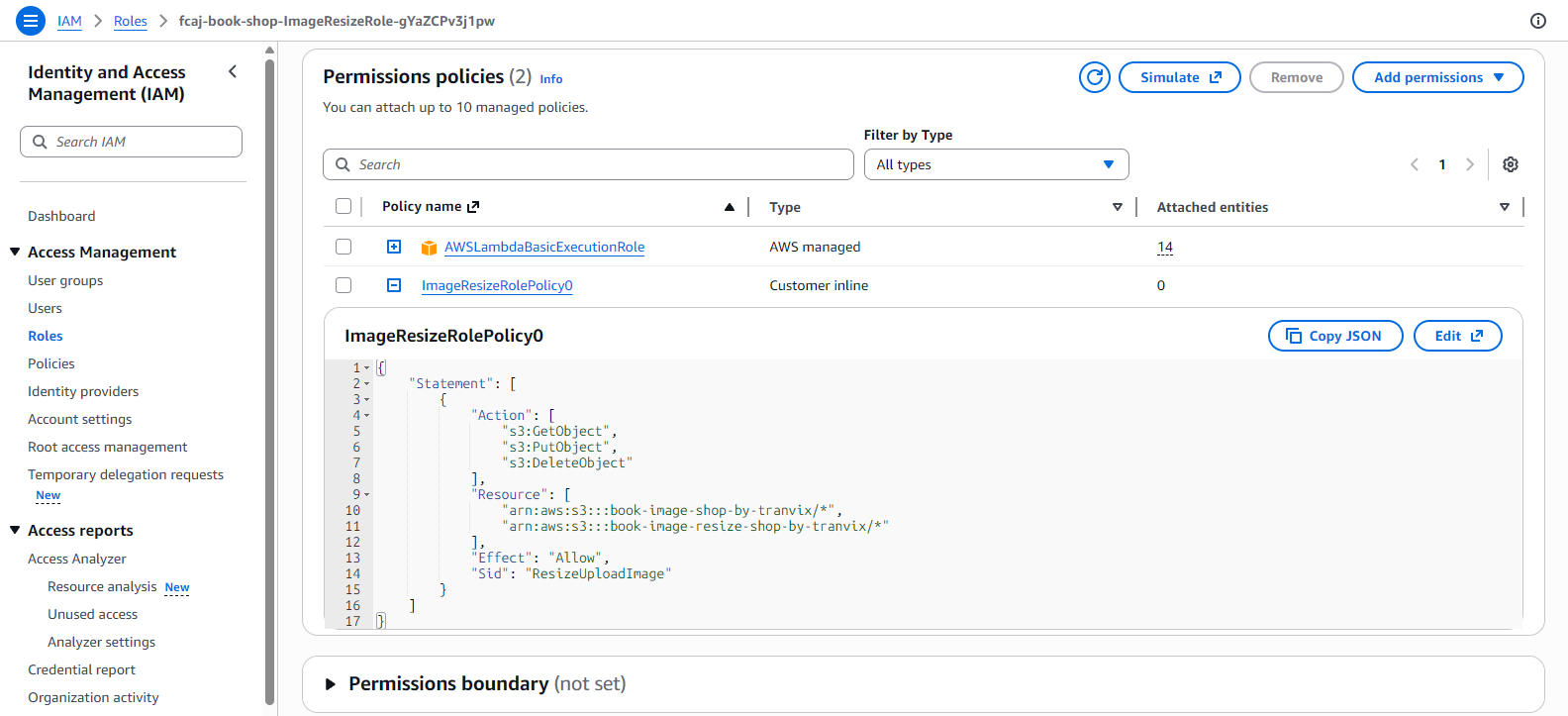Fold the Statement array at line 2

pyautogui.click(x=366, y=384)
